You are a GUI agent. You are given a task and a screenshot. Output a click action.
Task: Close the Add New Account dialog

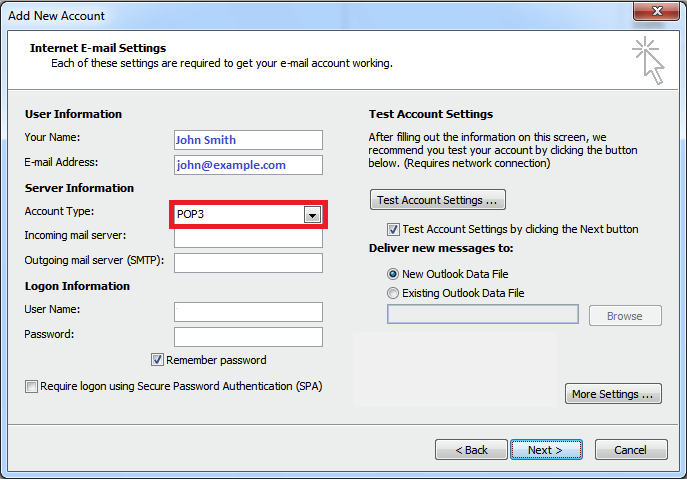[656, 11]
